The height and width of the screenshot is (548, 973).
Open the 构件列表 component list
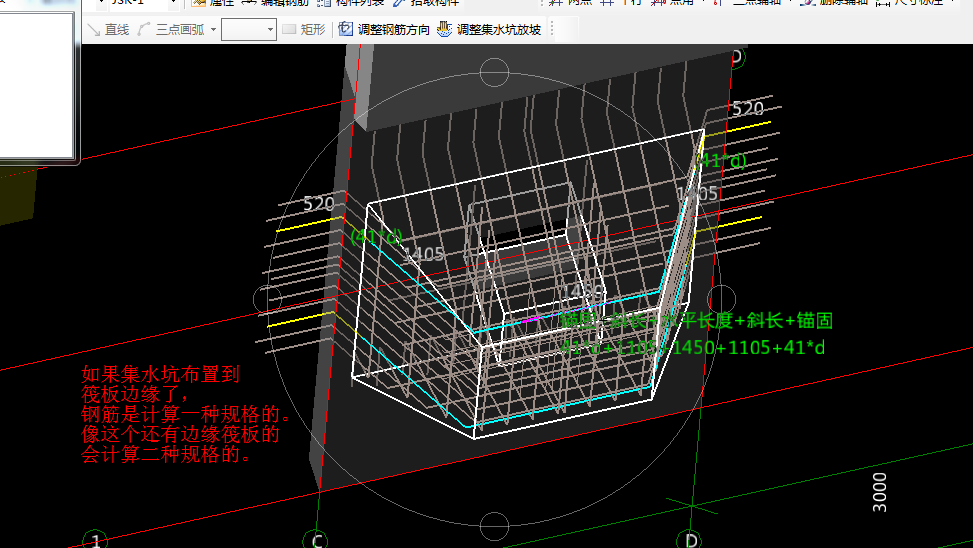coord(351,2)
